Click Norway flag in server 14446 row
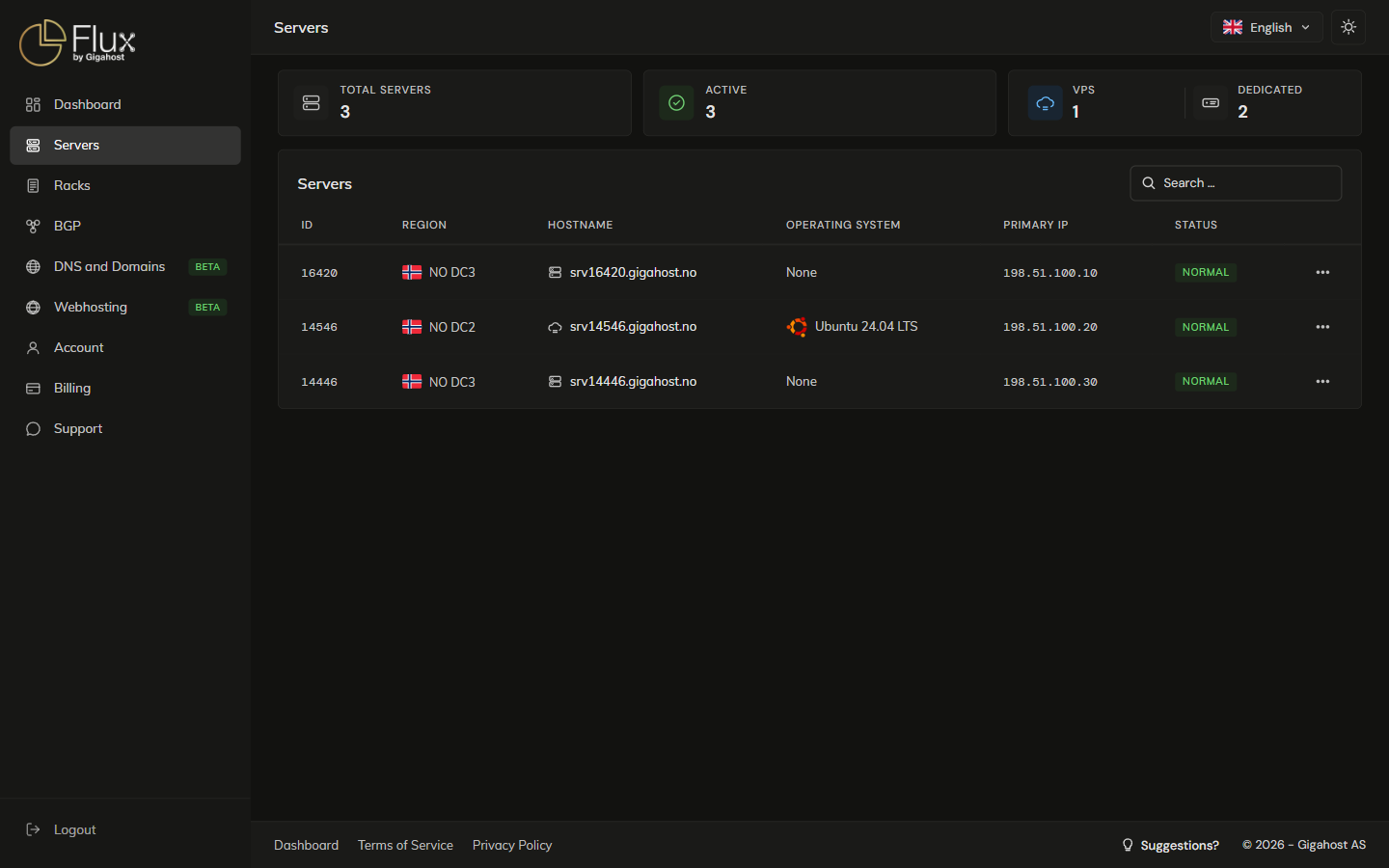The width and height of the screenshot is (1389, 868). [412, 381]
